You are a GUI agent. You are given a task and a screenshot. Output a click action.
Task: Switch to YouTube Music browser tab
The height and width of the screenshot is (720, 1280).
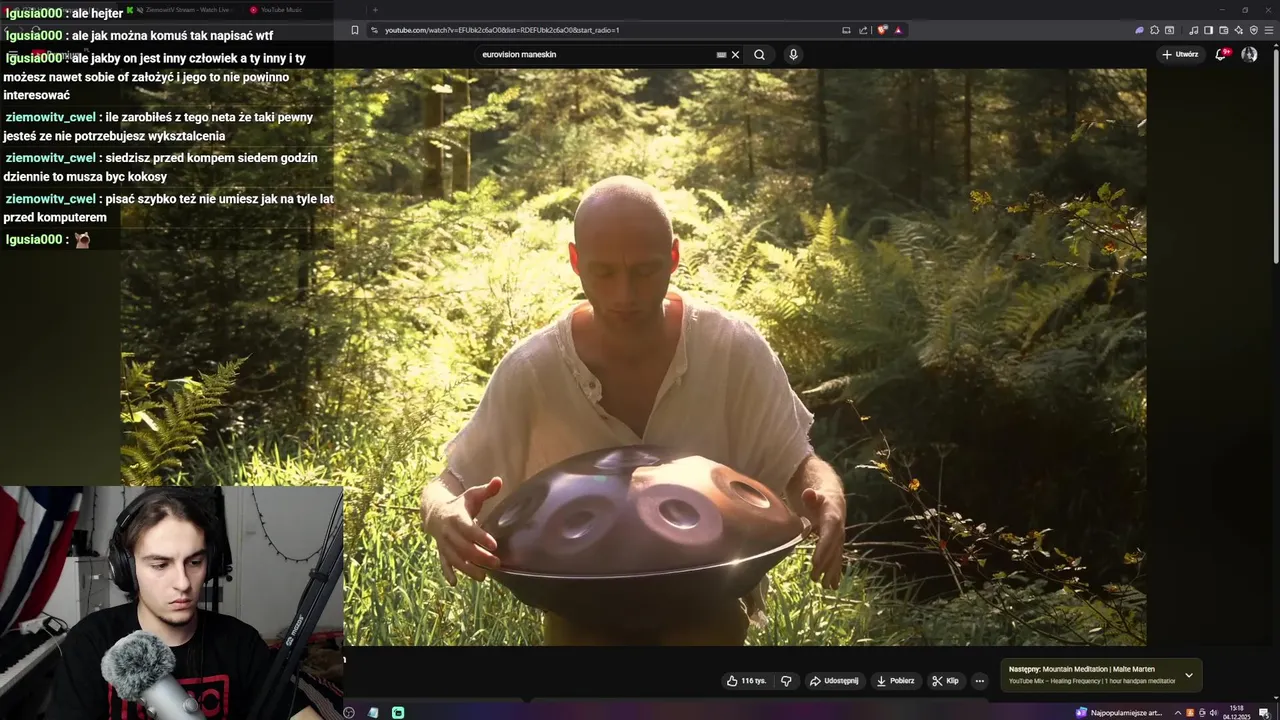pyautogui.click(x=280, y=10)
